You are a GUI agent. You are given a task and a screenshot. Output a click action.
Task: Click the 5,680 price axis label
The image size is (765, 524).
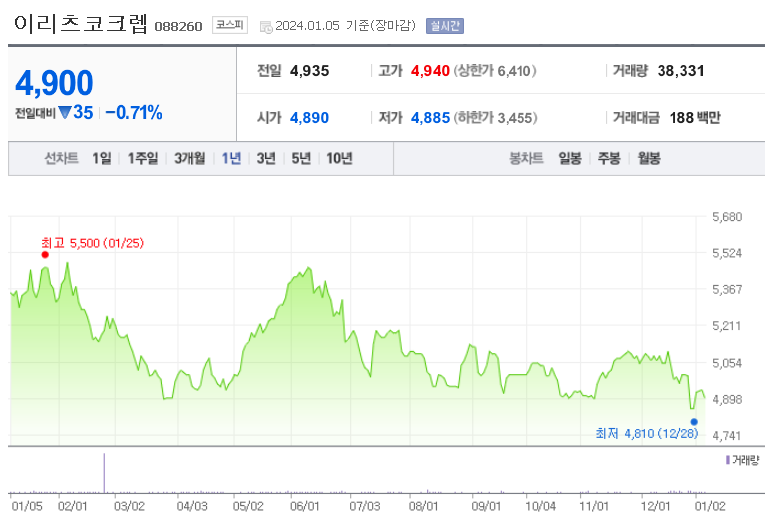[727, 217]
